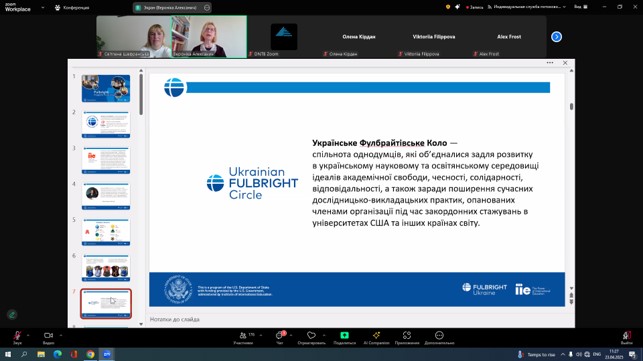Toggle the microphone mute button

point(17,337)
